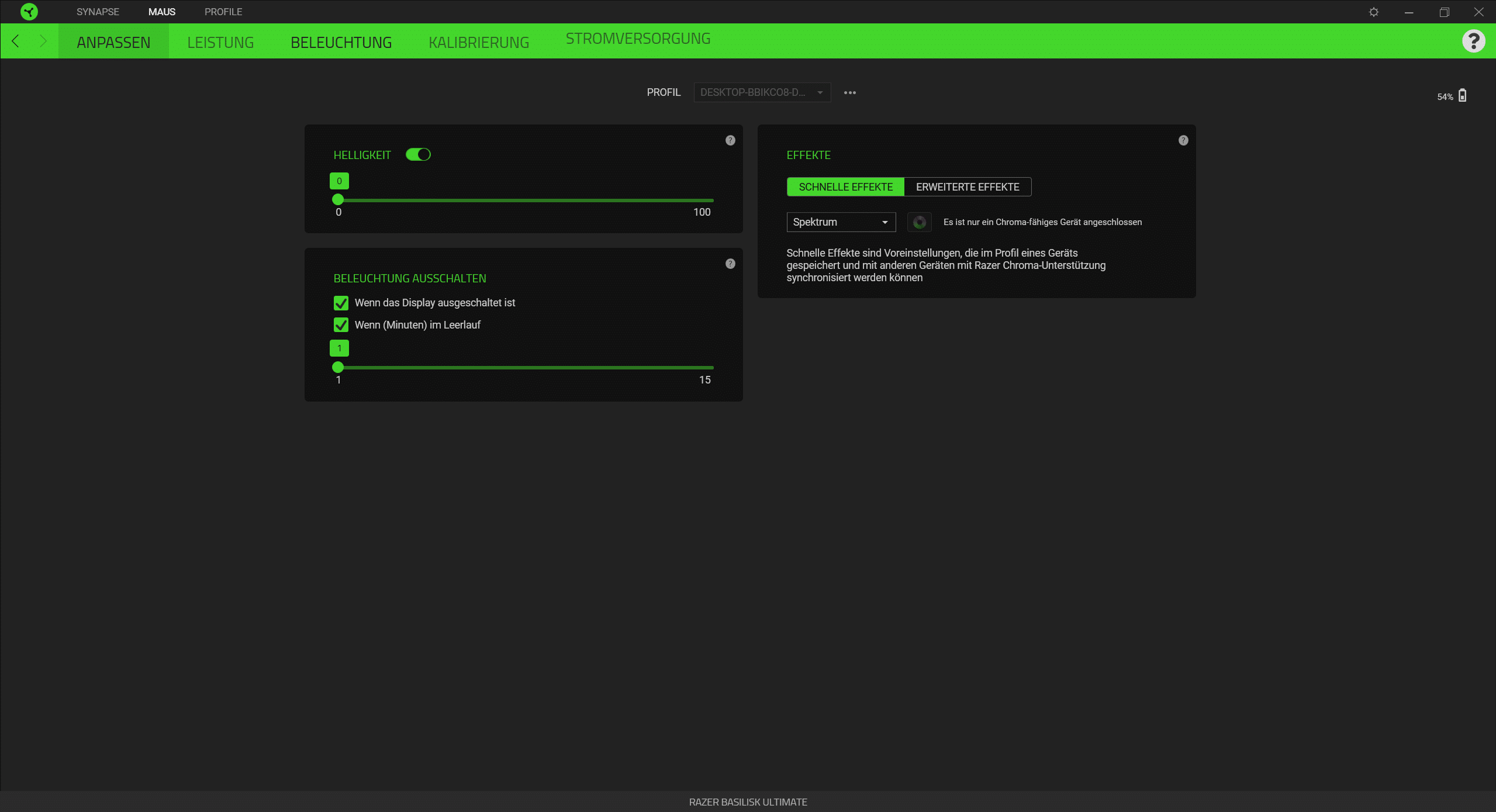Select Erweiterte Effekte button
This screenshot has width=1496, height=812.
click(x=967, y=187)
